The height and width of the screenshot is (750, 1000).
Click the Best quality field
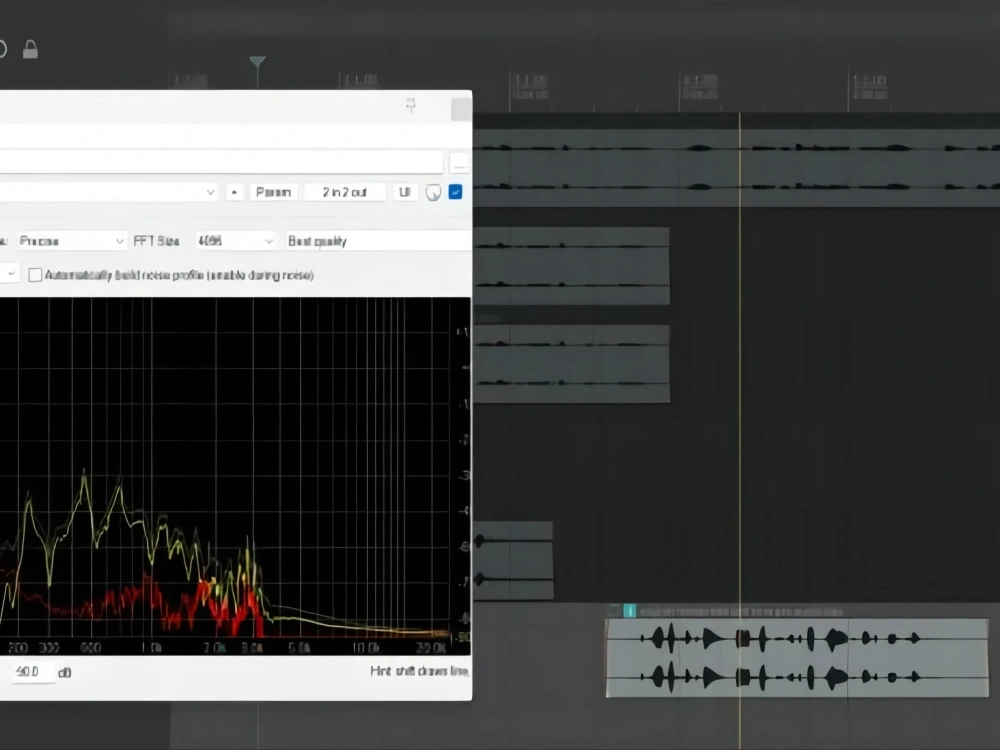click(378, 241)
